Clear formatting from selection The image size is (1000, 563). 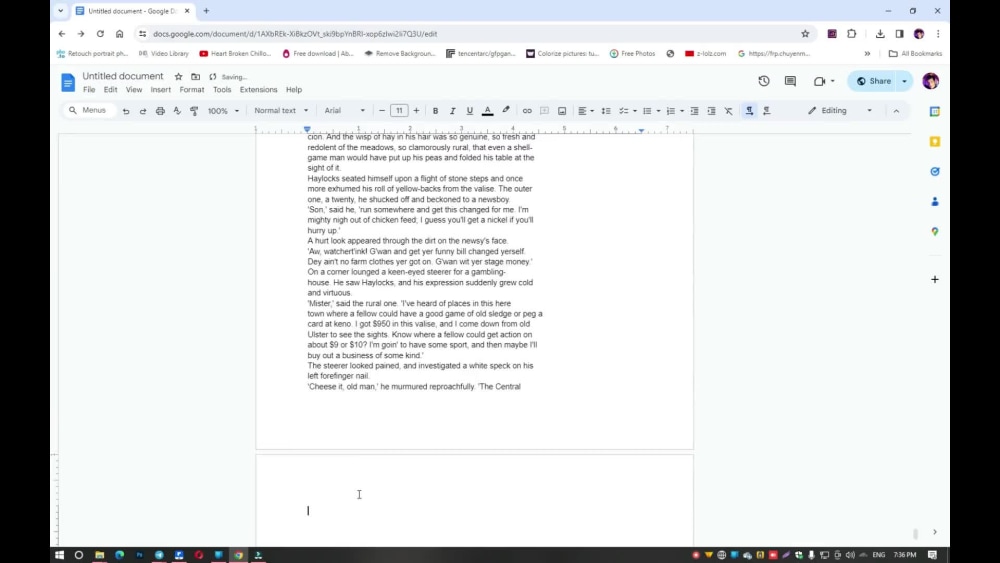tap(728, 111)
